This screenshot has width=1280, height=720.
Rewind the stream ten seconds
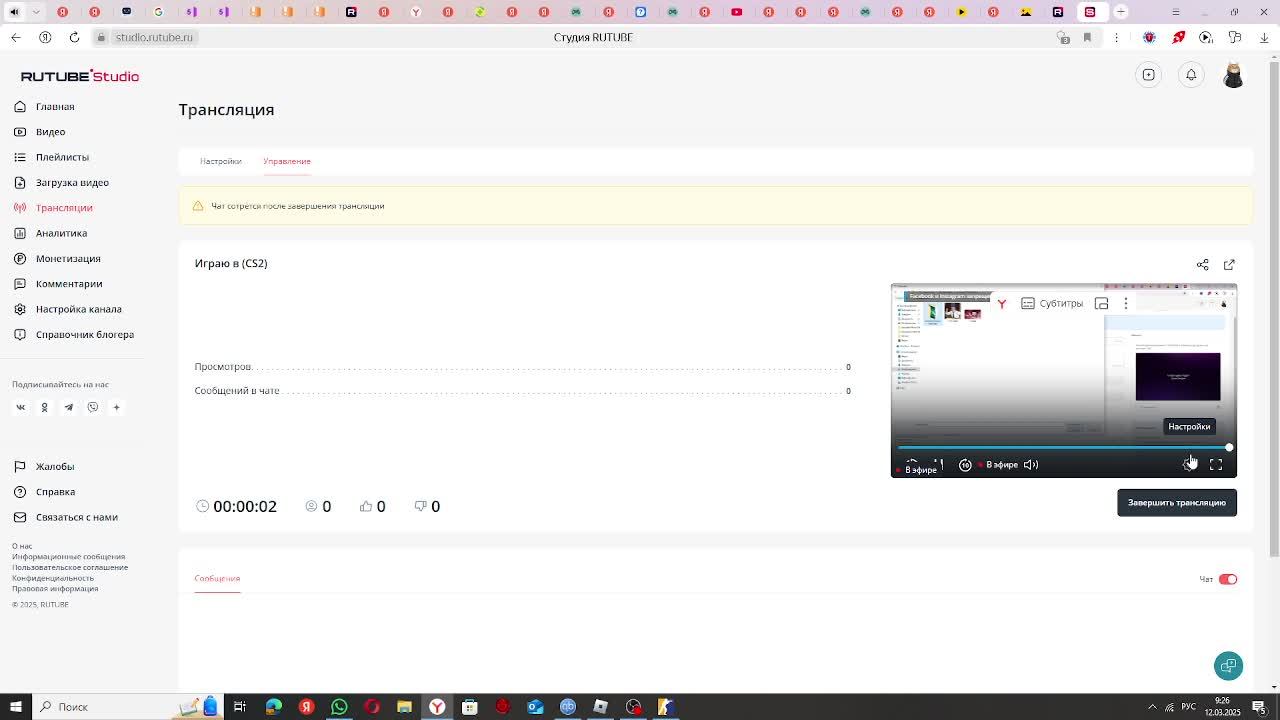(965, 464)
